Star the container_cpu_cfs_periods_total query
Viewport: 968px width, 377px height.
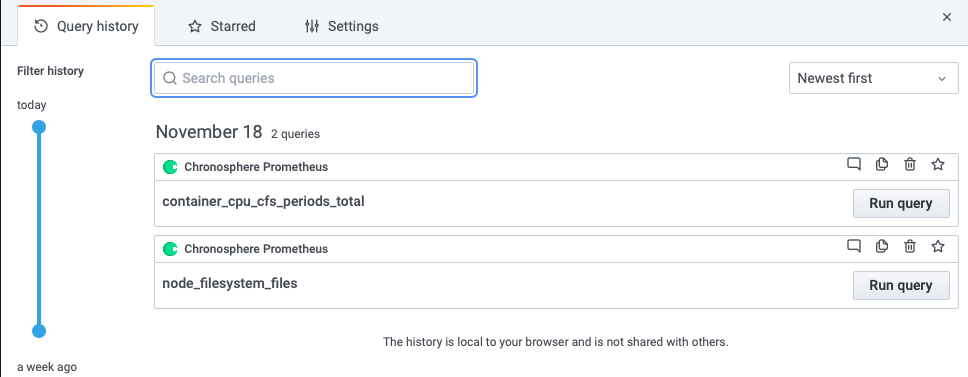pos(938,164)
